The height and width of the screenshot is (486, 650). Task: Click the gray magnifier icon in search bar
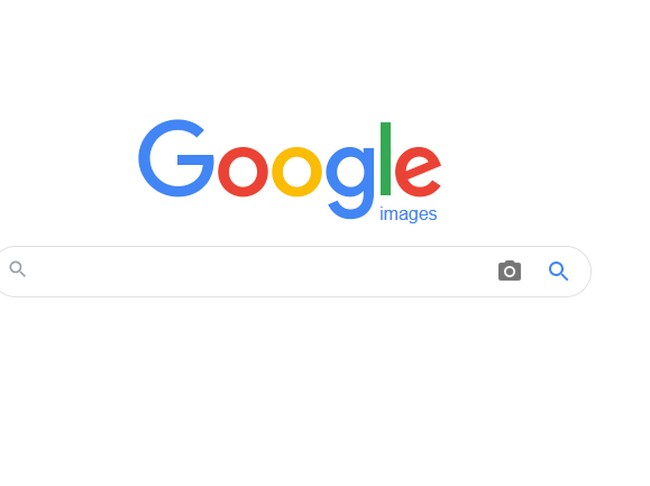click(17, 269)
